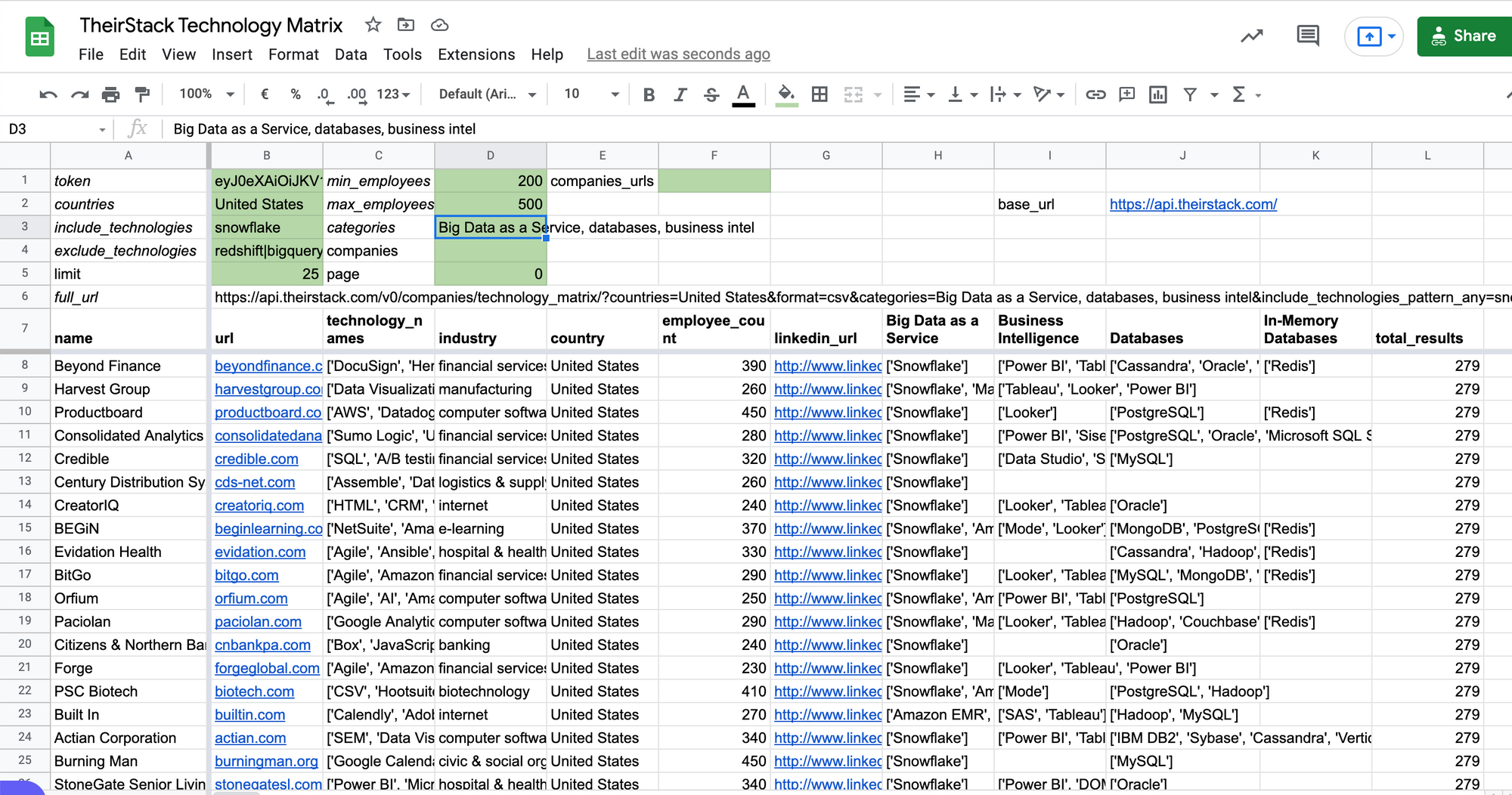The image size is (1512, 795).
Task: Open the beyondfinance.com link
Action: 268,366
